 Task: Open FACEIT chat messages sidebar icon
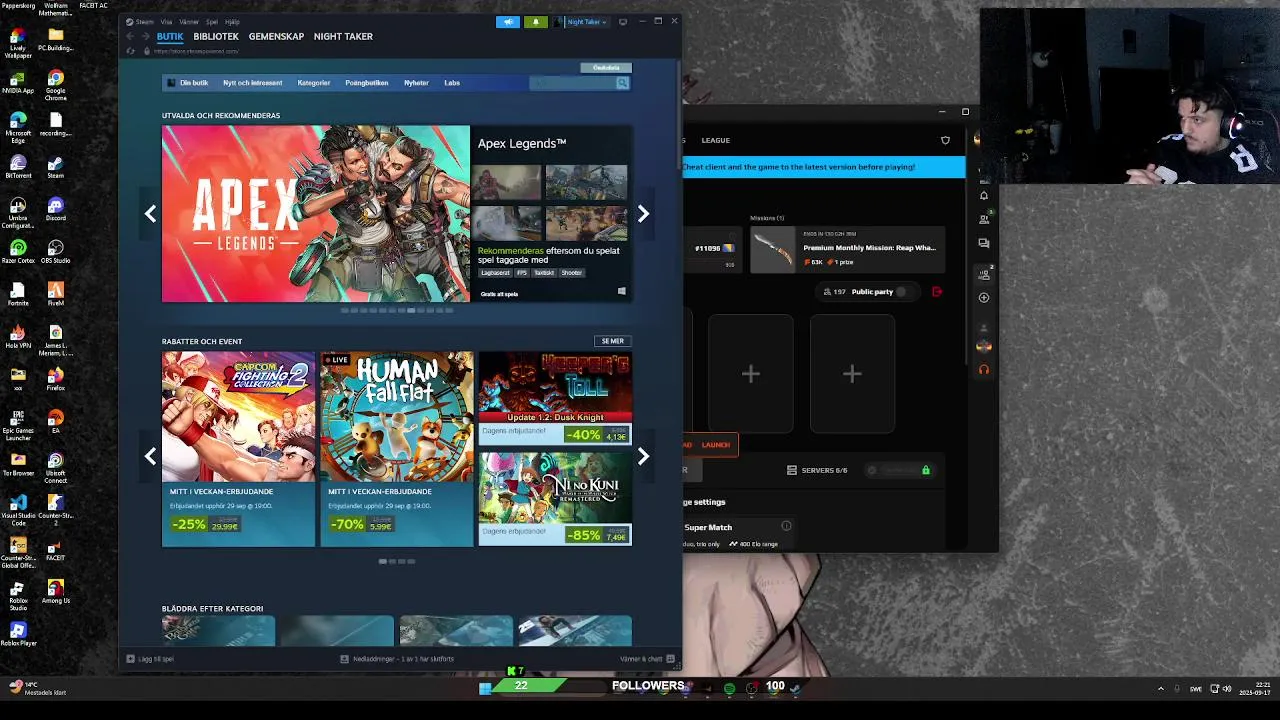[x=984, y=243]
